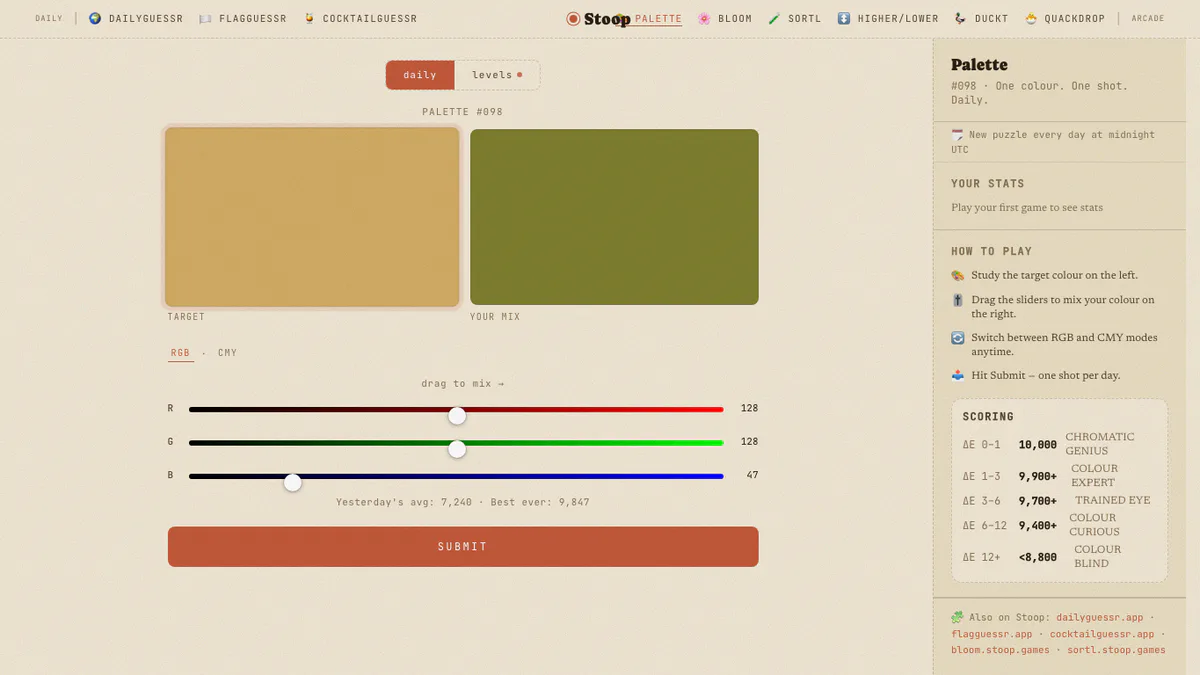Click the COLOUR EXPERT score row
1200x675 pixels.
[1059, 475]
